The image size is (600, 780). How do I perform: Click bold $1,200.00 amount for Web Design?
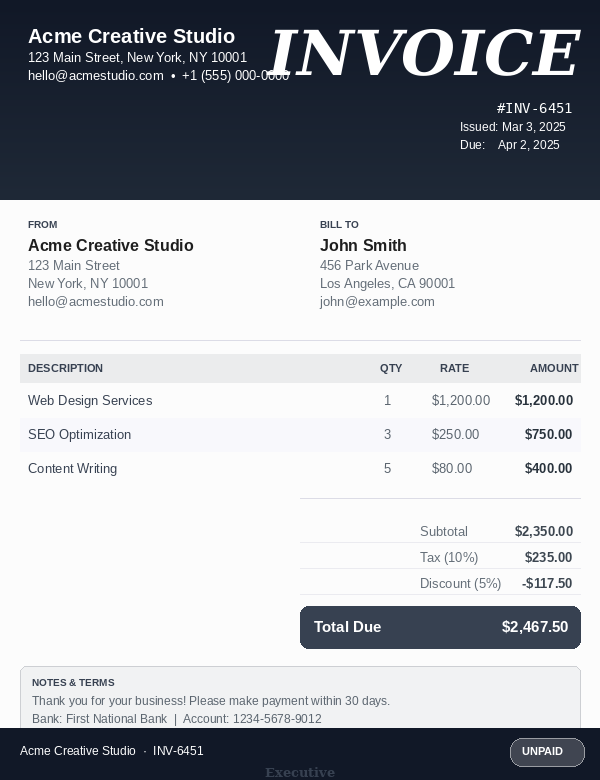pos(544,400)
